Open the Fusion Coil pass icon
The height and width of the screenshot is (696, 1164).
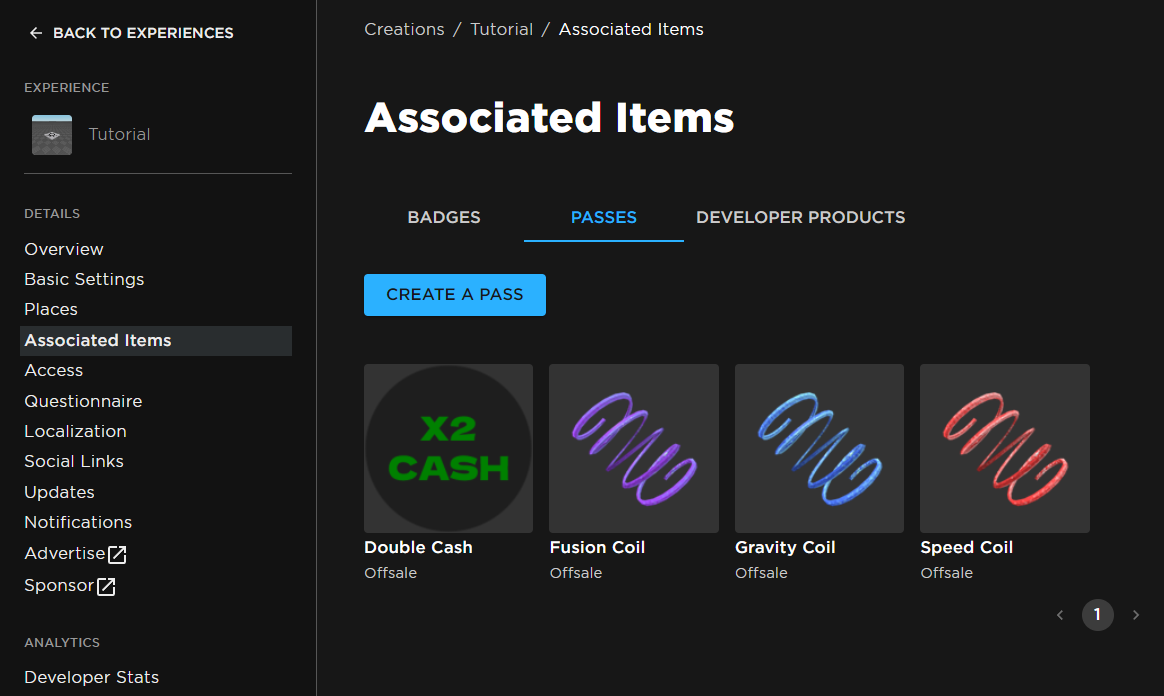pos(634,448)
